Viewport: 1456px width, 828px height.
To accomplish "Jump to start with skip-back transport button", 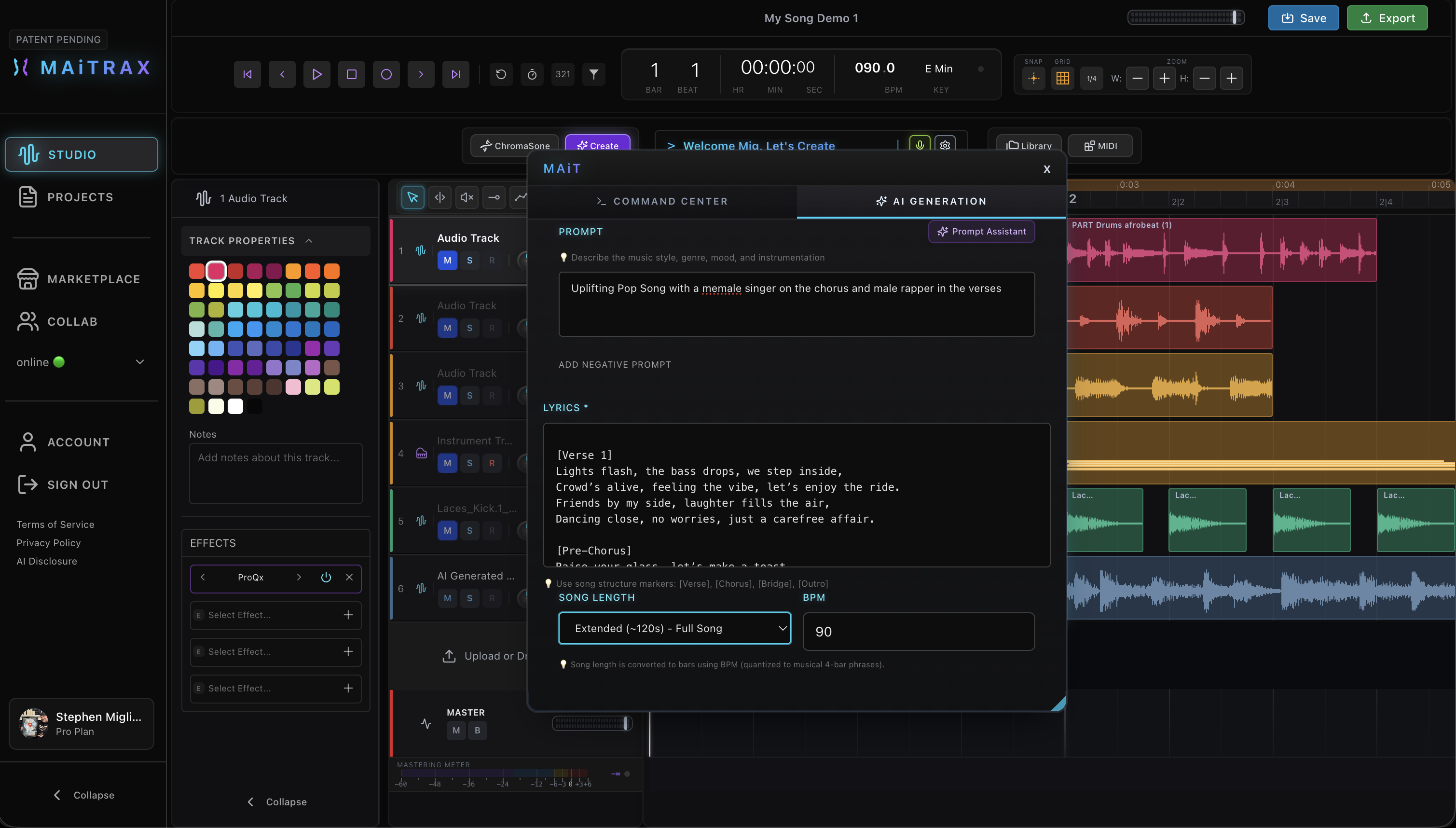I will (x=247, y=74).
